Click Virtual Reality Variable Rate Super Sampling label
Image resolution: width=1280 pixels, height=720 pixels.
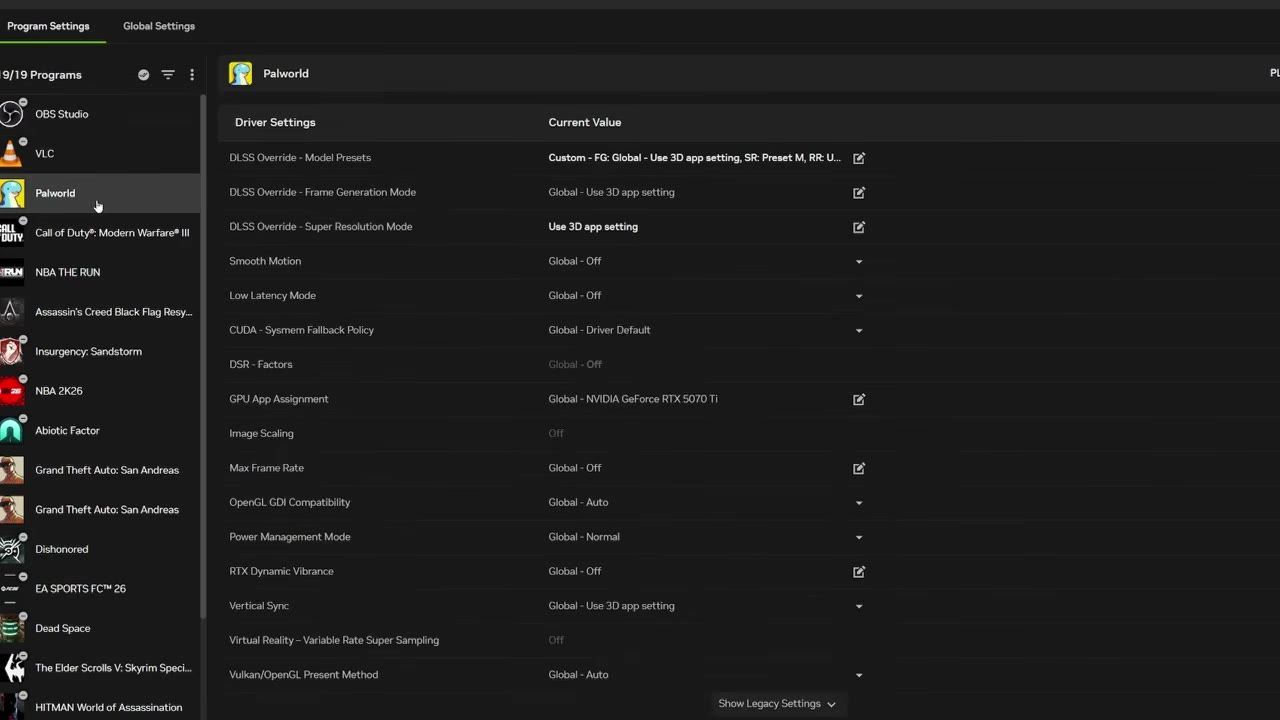334,640
